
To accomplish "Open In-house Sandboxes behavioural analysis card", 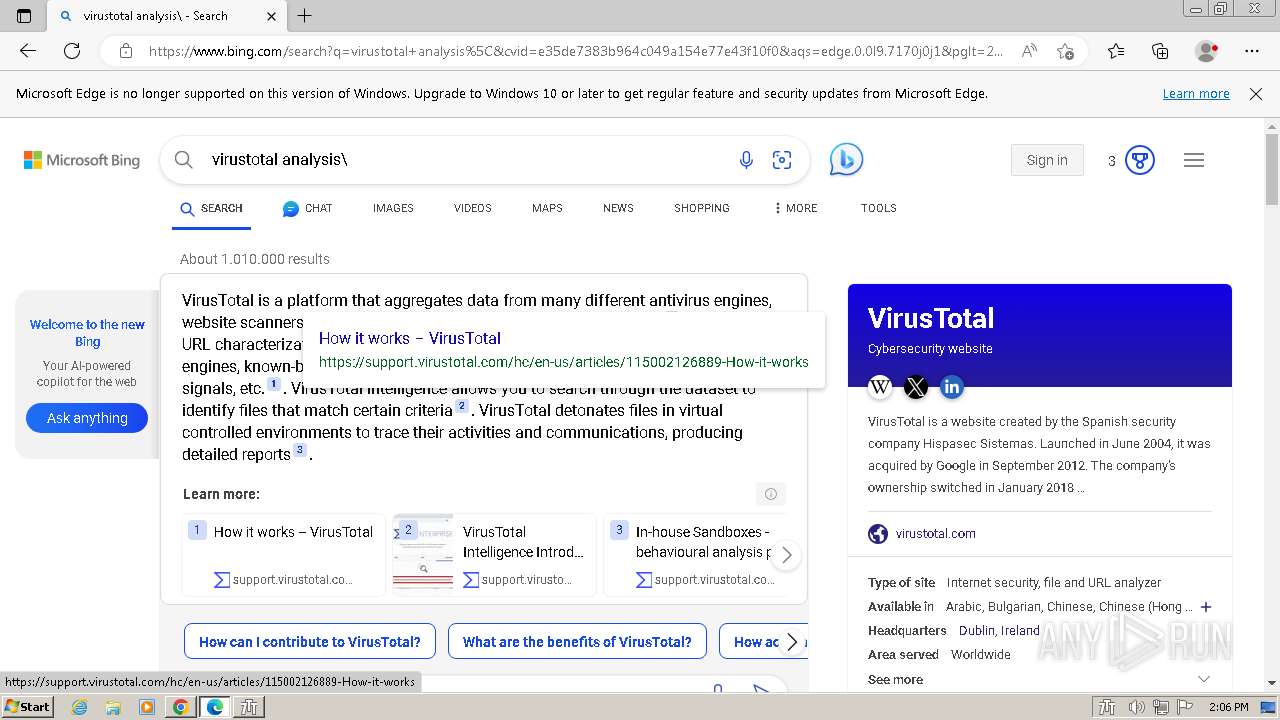I will coord(694,555).
